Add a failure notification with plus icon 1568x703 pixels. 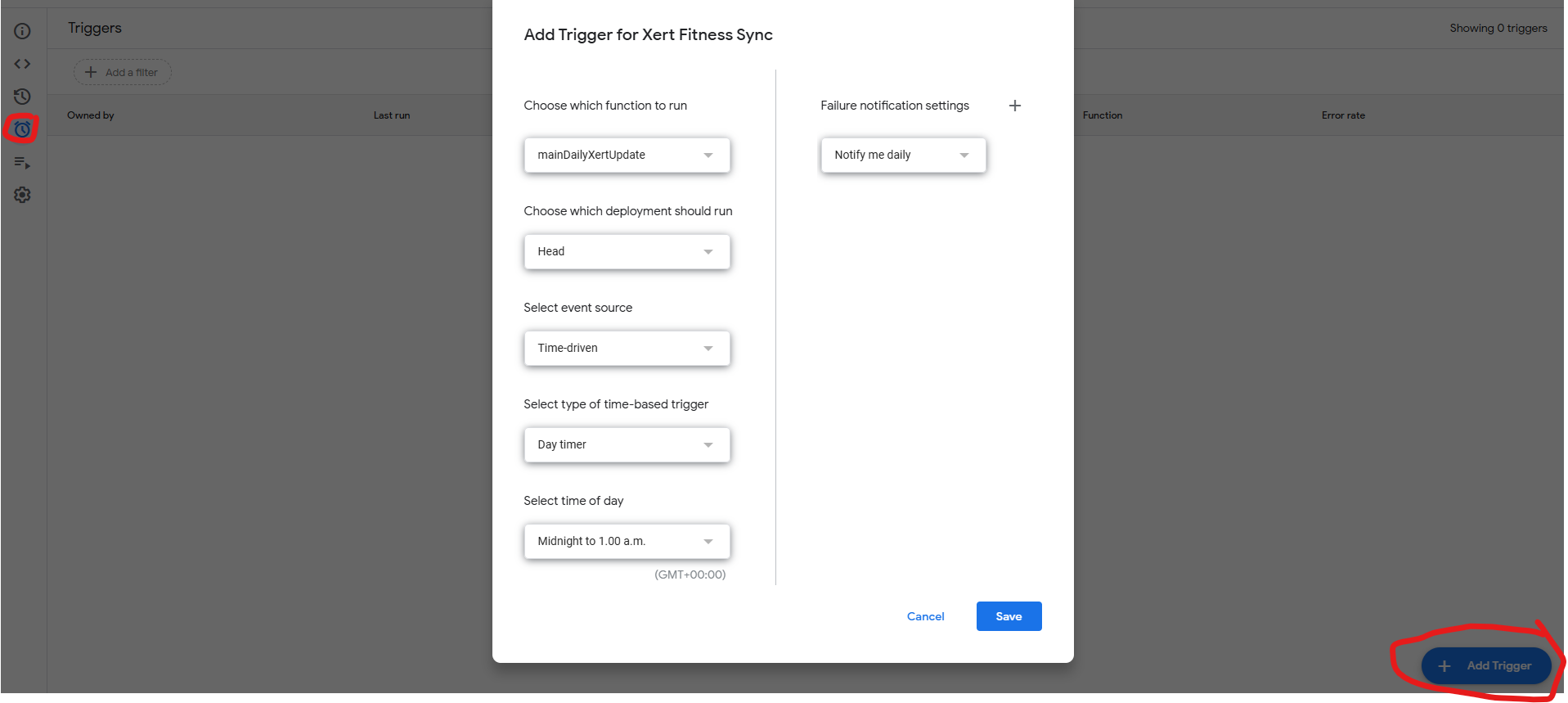[x=1015, y=106]
